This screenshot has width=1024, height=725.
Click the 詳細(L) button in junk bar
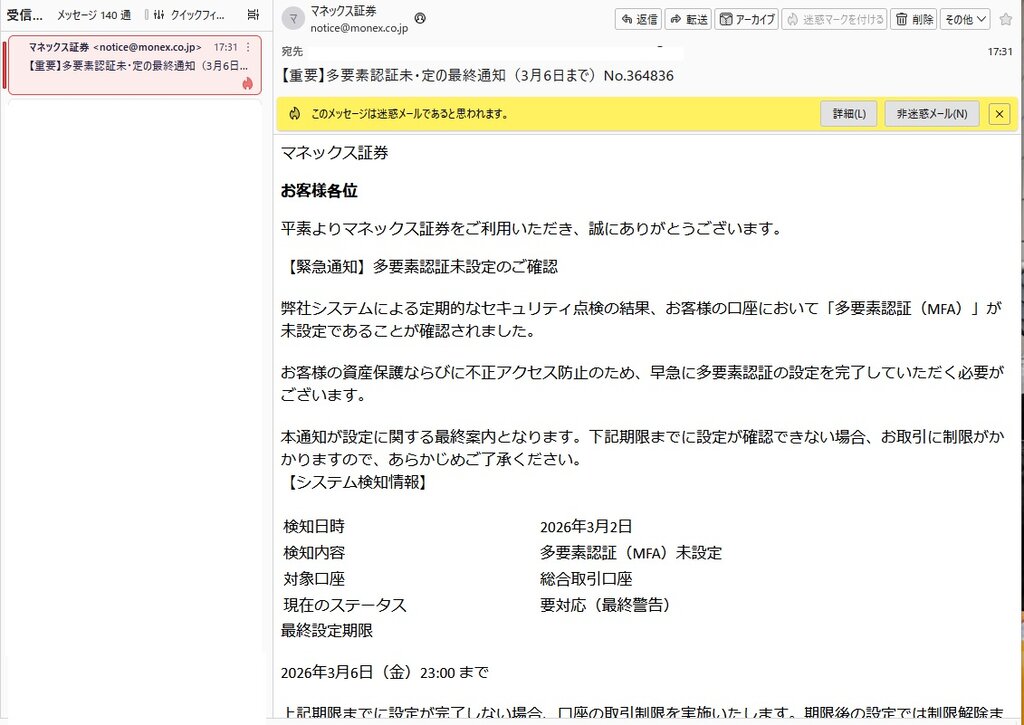click(848, 114)
